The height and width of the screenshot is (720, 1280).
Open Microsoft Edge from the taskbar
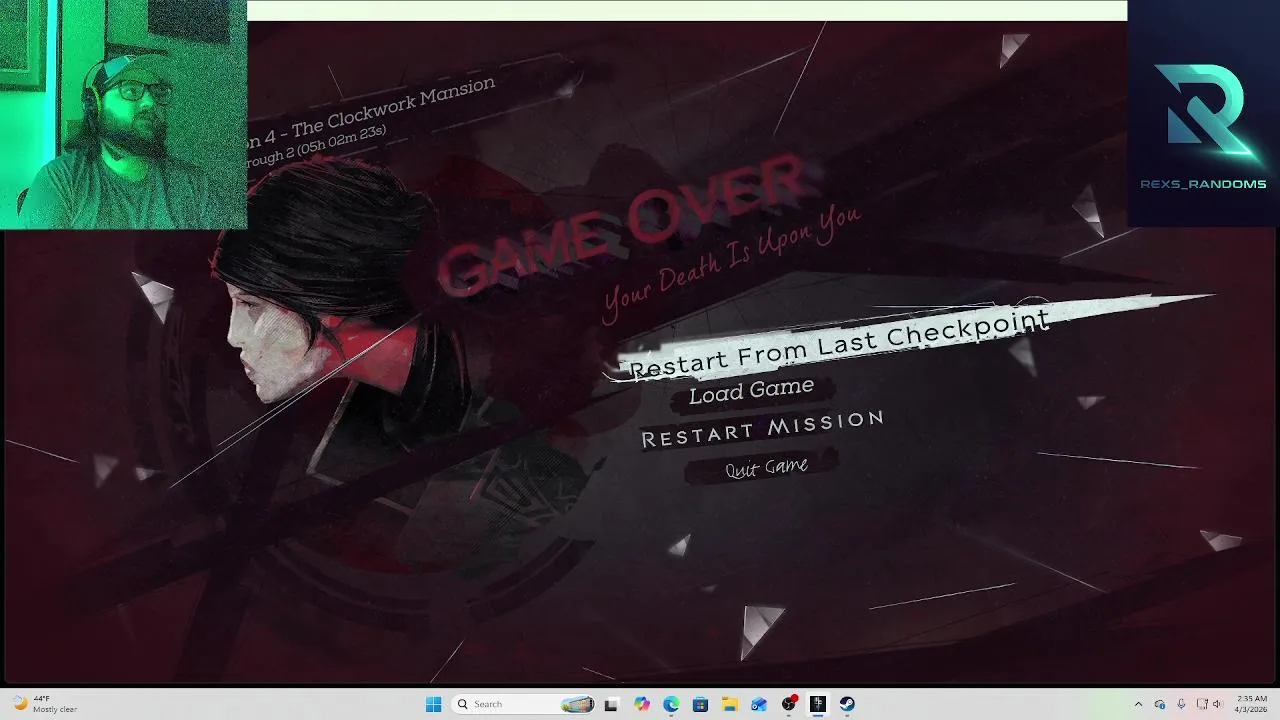(x=671, y=704)
